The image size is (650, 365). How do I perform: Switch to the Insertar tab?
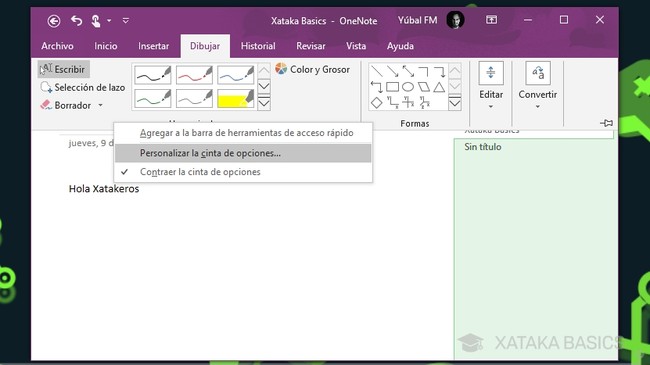coord(153,46)
